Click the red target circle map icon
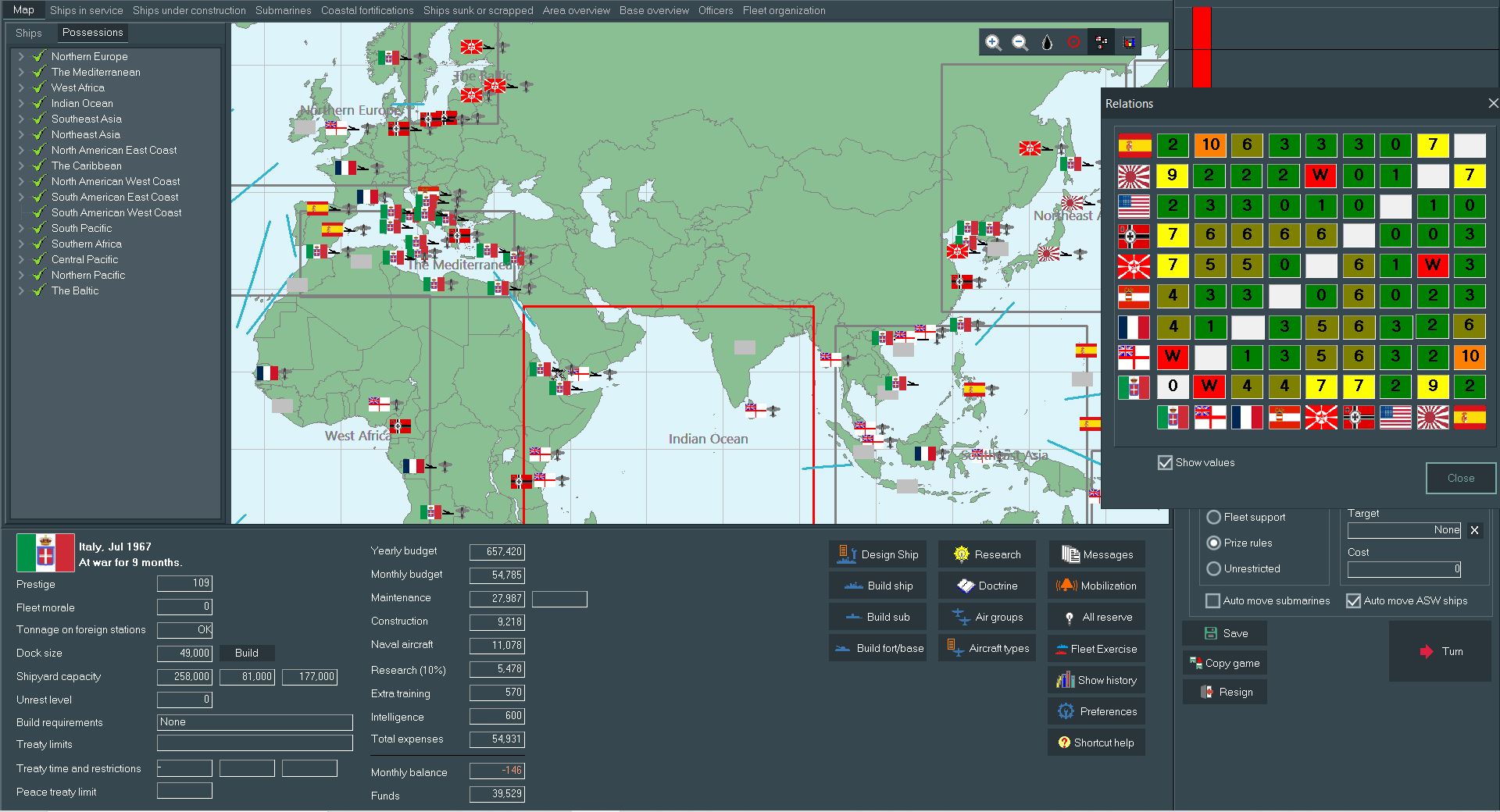 1073,43
